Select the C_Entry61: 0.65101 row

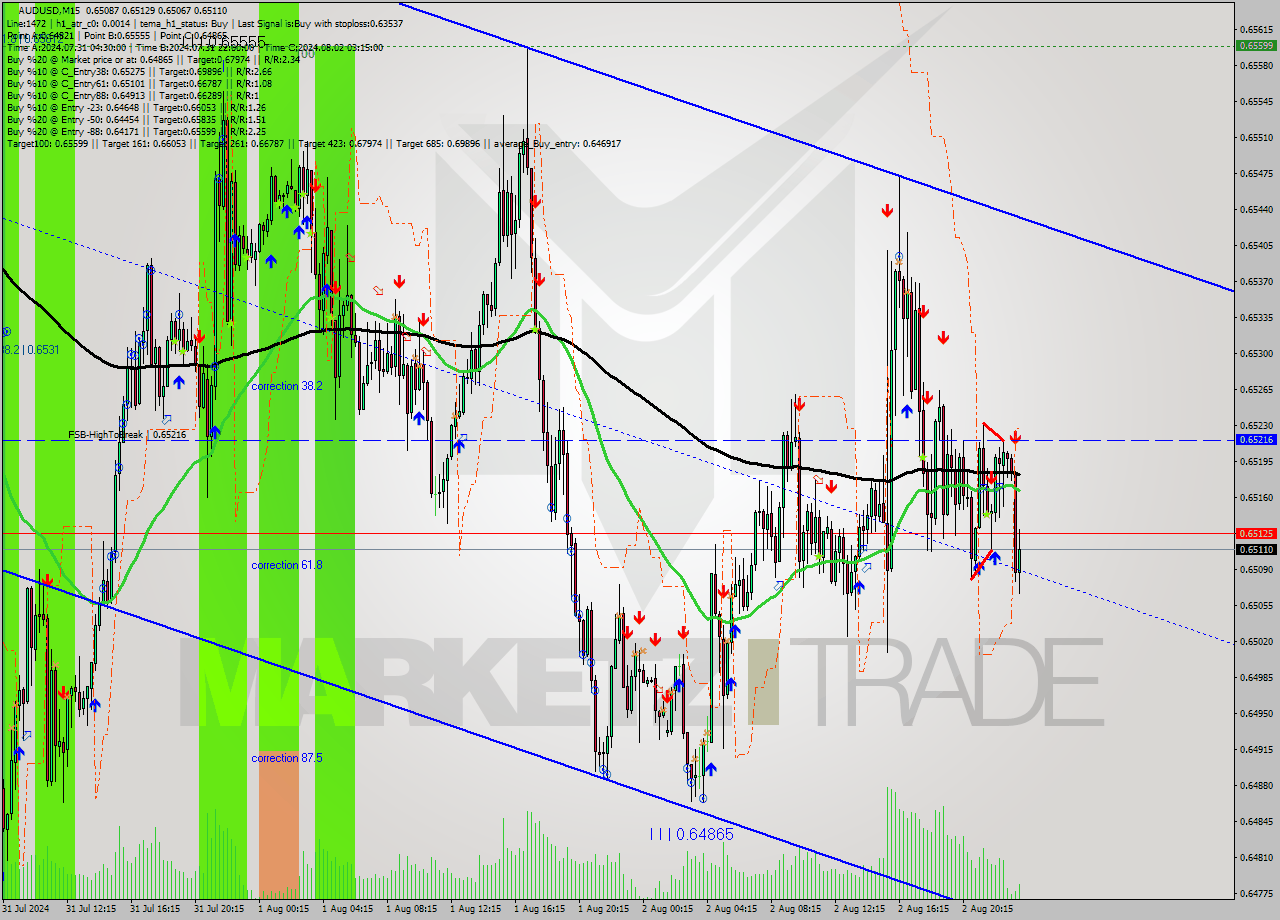pyautogui.click(x=139, y=83)
